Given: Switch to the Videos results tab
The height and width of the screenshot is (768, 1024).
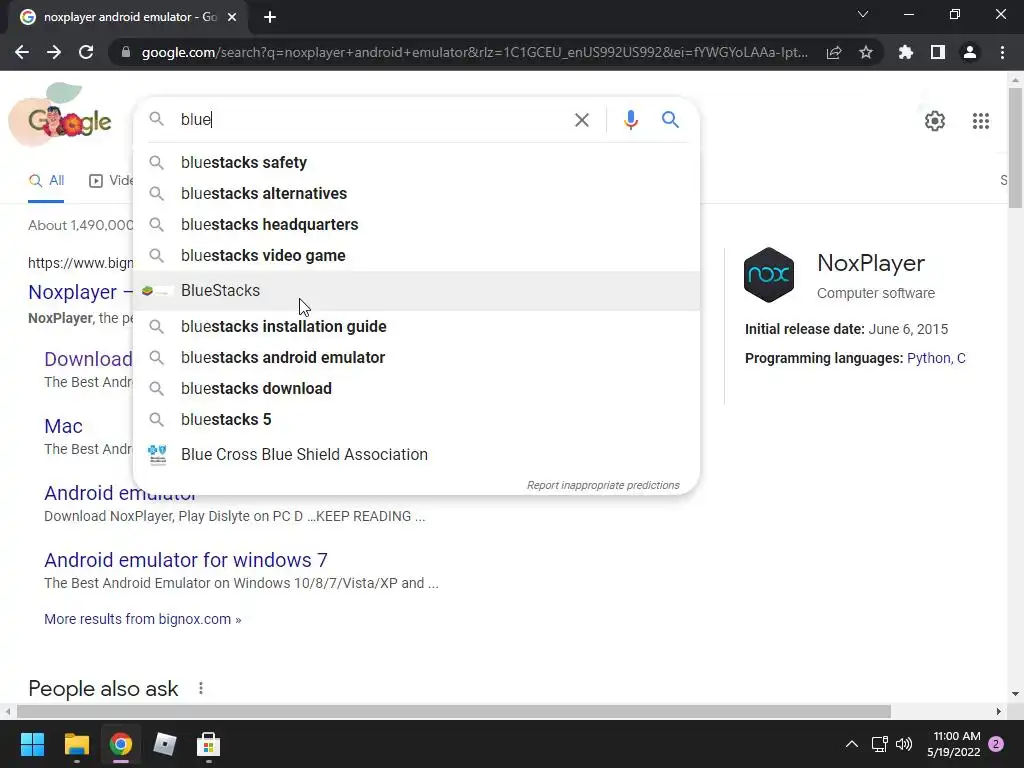Looking at the screenshot, I should pos(111,181).
